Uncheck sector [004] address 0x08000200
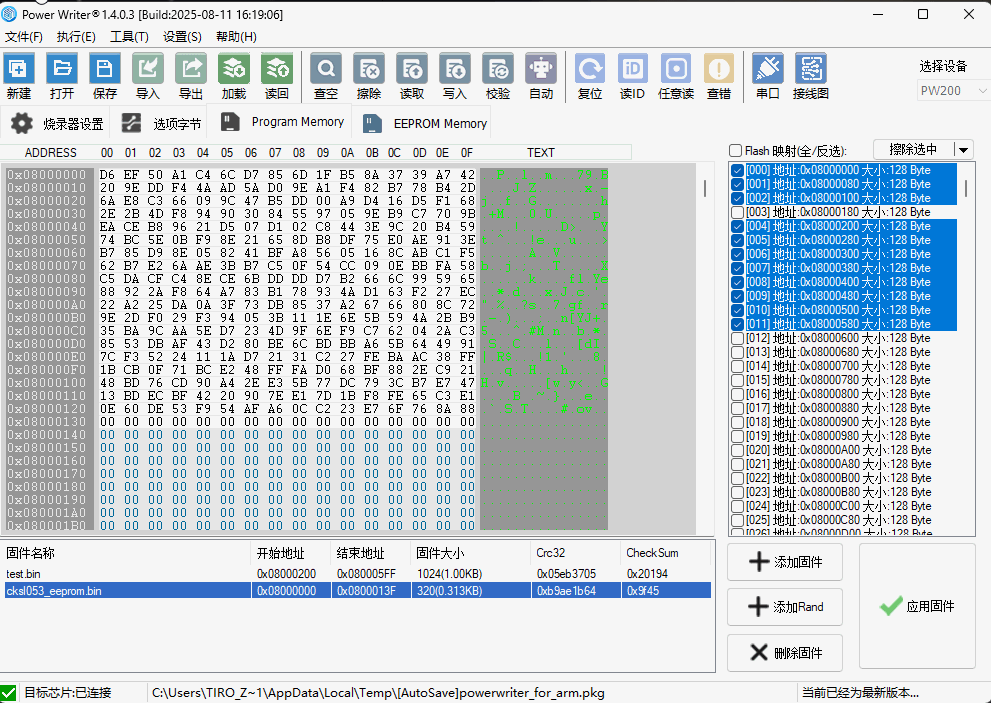 737,226
